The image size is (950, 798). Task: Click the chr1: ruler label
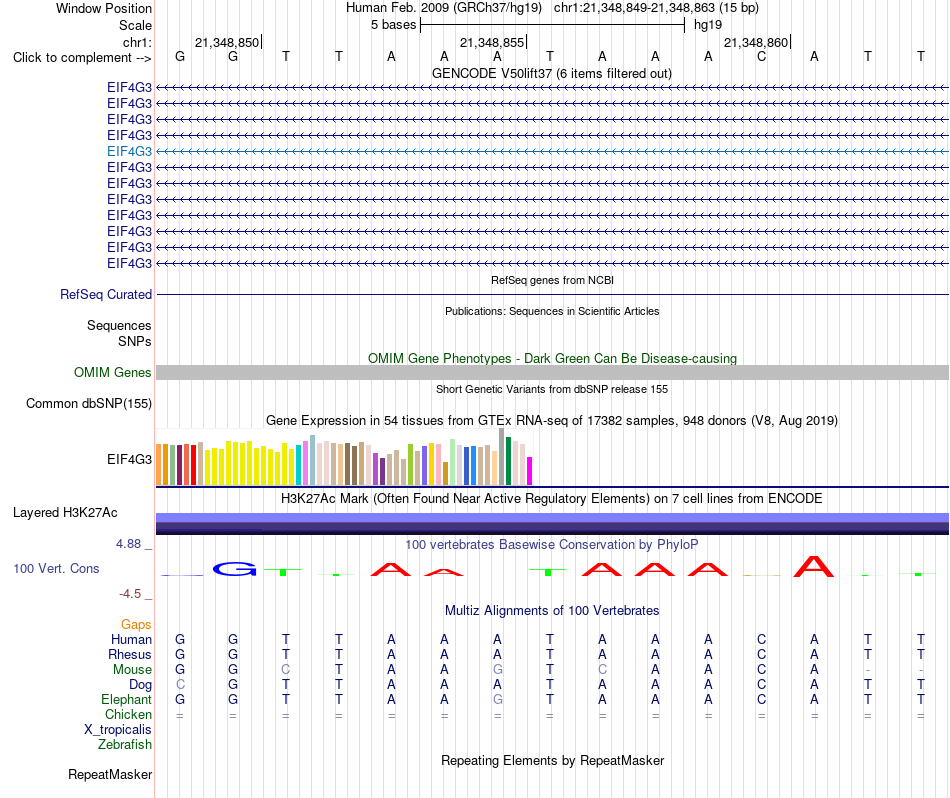137,42
